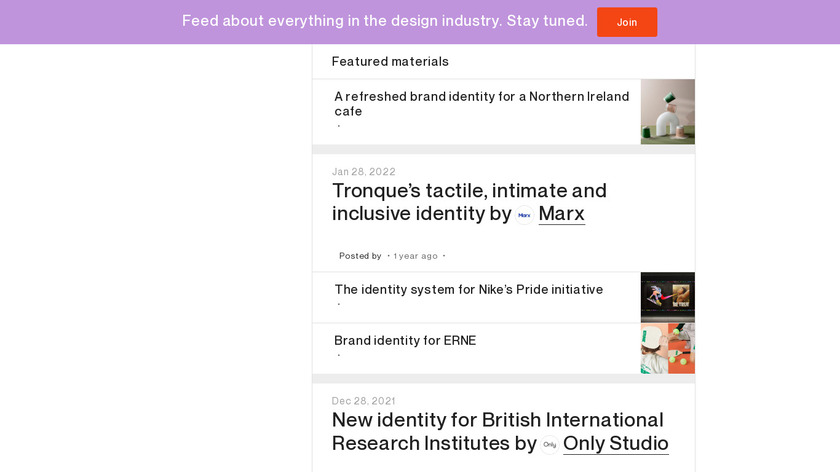Open the Brand identity for ERNE article
The width and height of the screenshot is (840, 472).
(x=405, y=341)
